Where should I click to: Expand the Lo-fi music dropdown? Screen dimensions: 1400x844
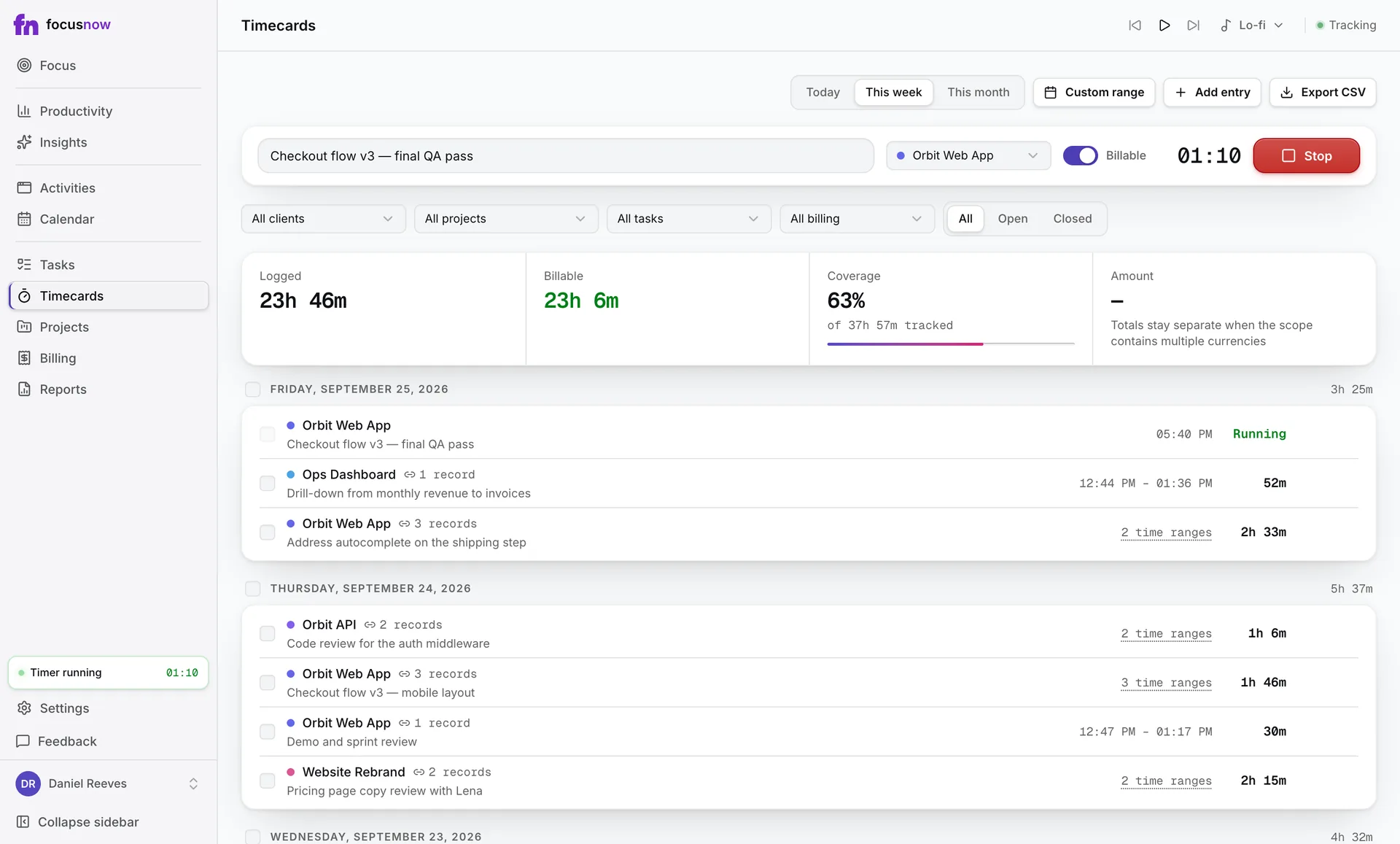[x=1252, y=26]
